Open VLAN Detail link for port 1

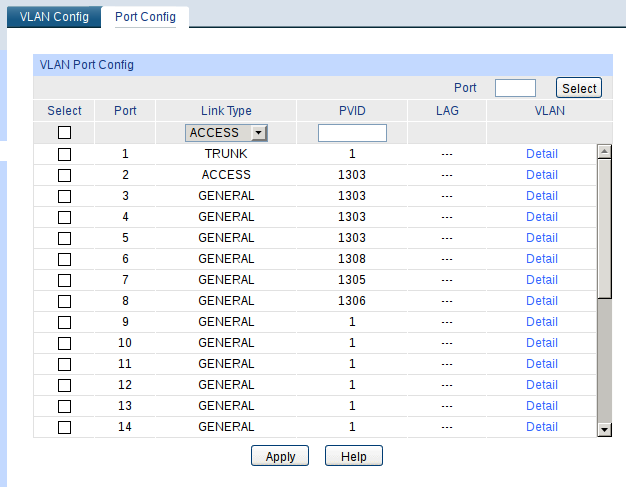pyautogui.click(x=542, y=154)
